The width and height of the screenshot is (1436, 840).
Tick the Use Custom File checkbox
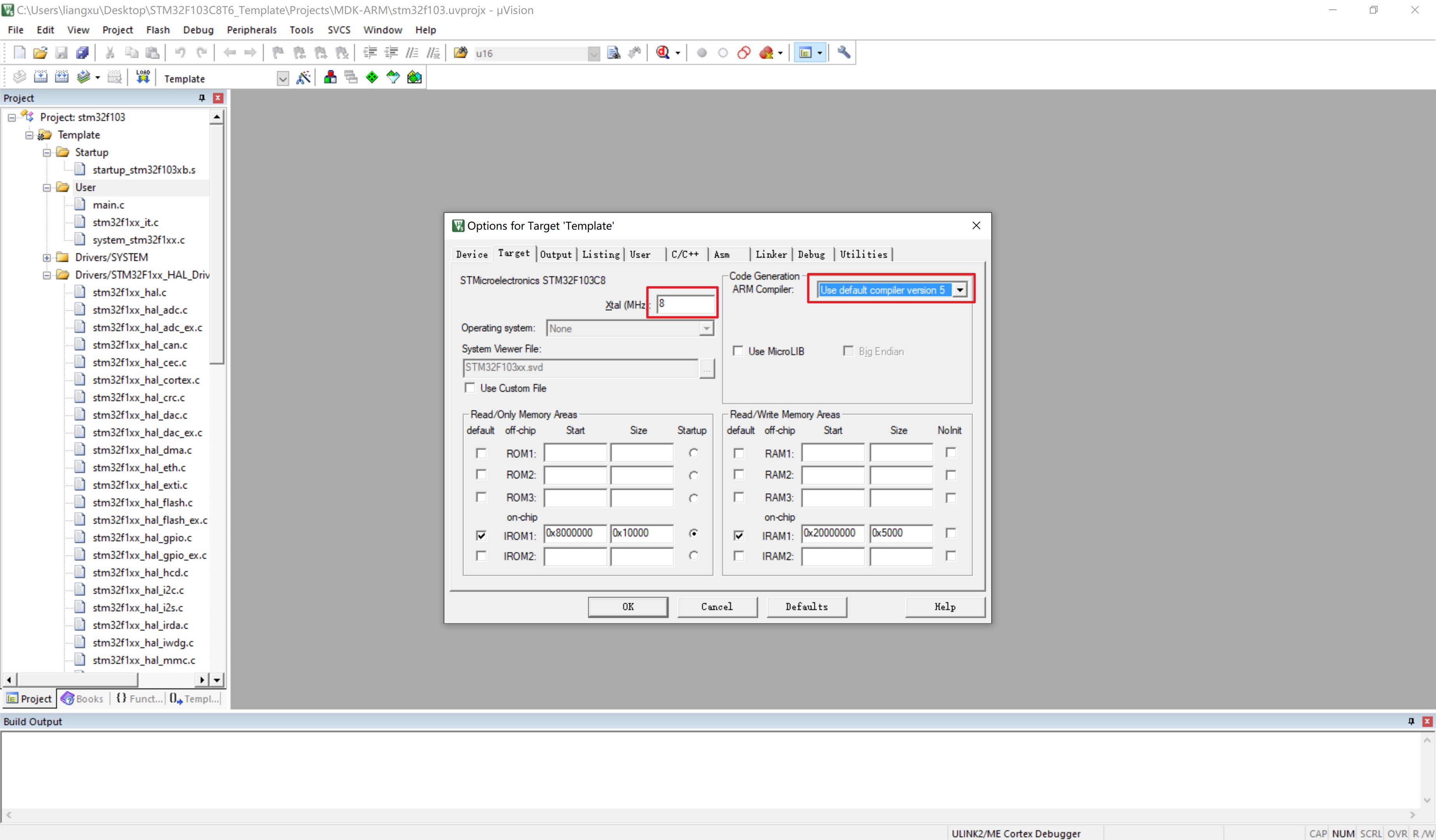[470, 388]
